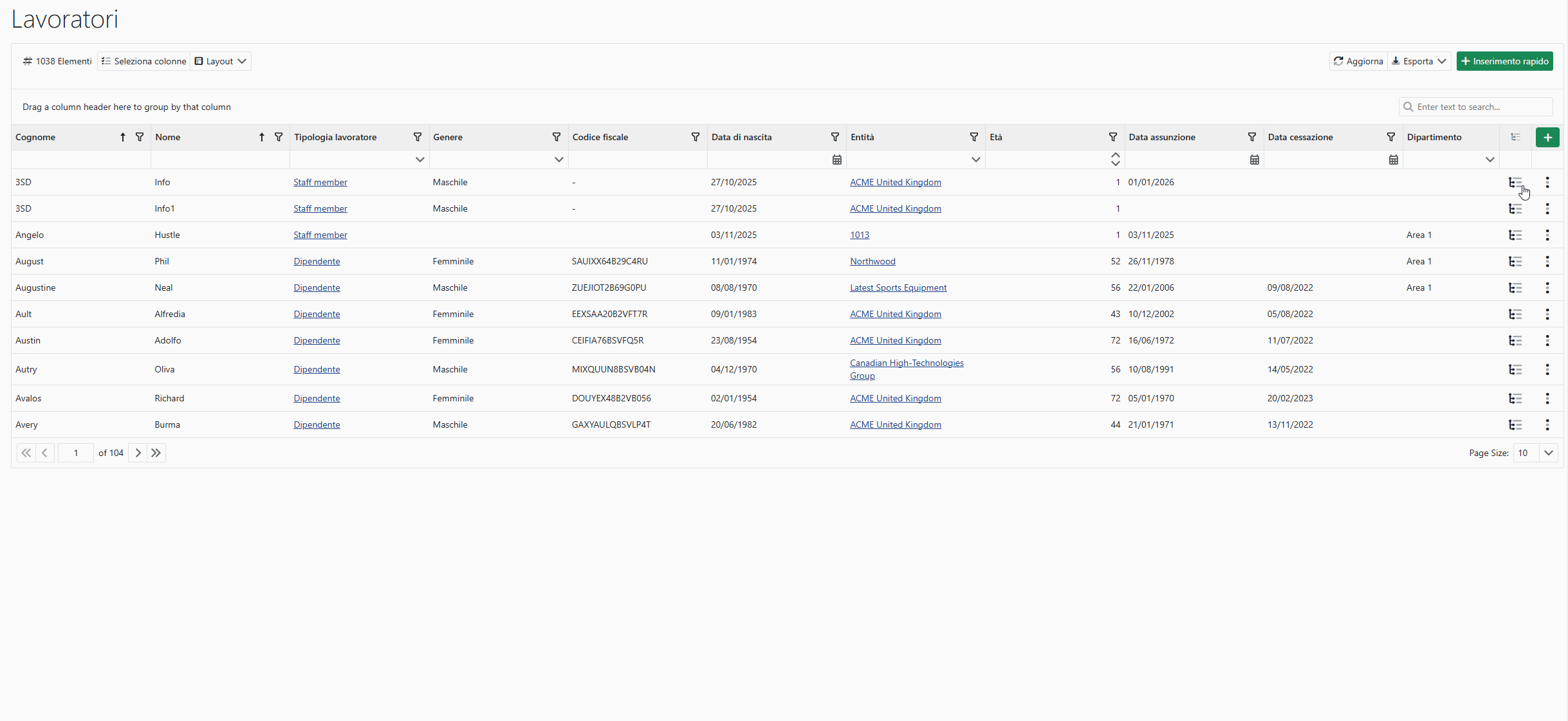Open Seleziona colonne chooser

[144, 61]
